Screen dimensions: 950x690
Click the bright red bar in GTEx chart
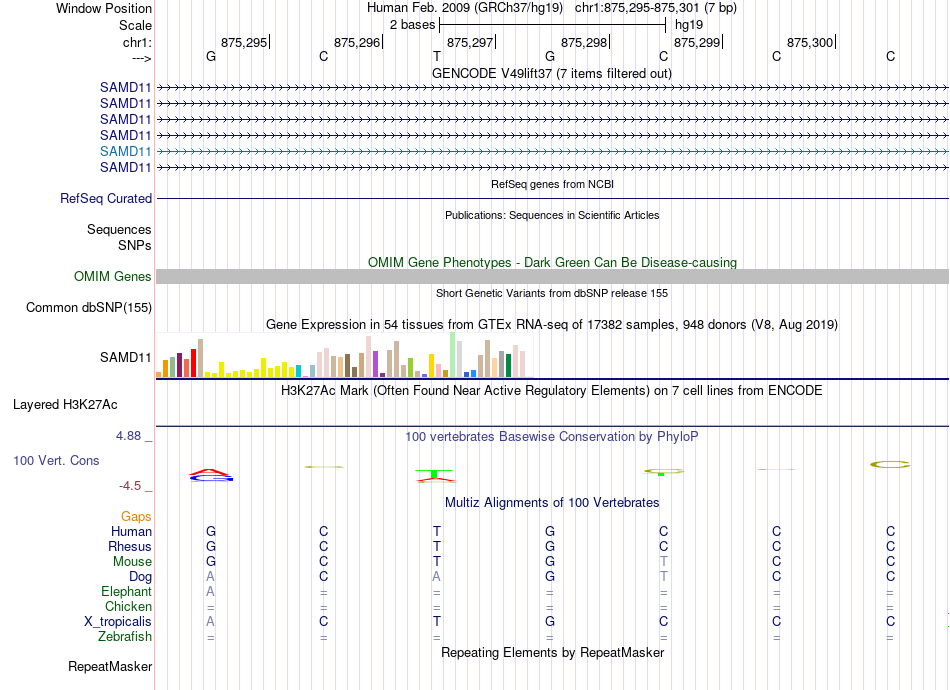coord(193,363)
